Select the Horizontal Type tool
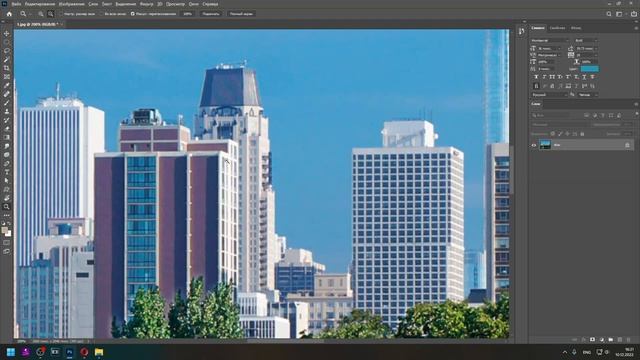Screen dimensions: 640x360 tap(7, 172)
